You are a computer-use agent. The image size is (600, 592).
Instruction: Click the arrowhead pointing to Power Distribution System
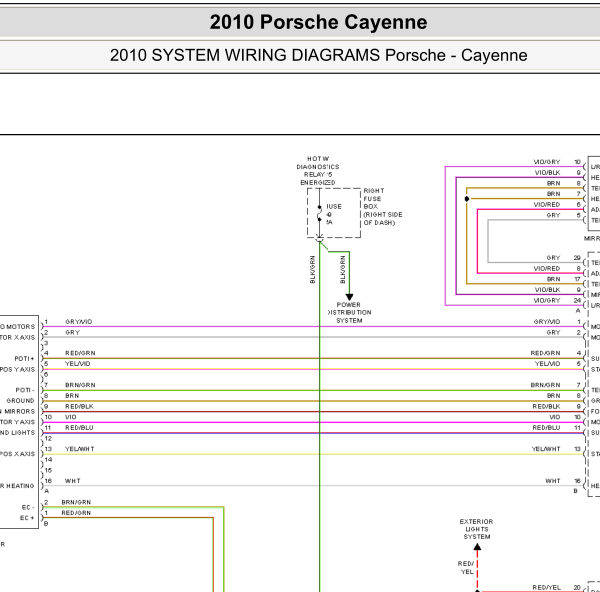349,297
